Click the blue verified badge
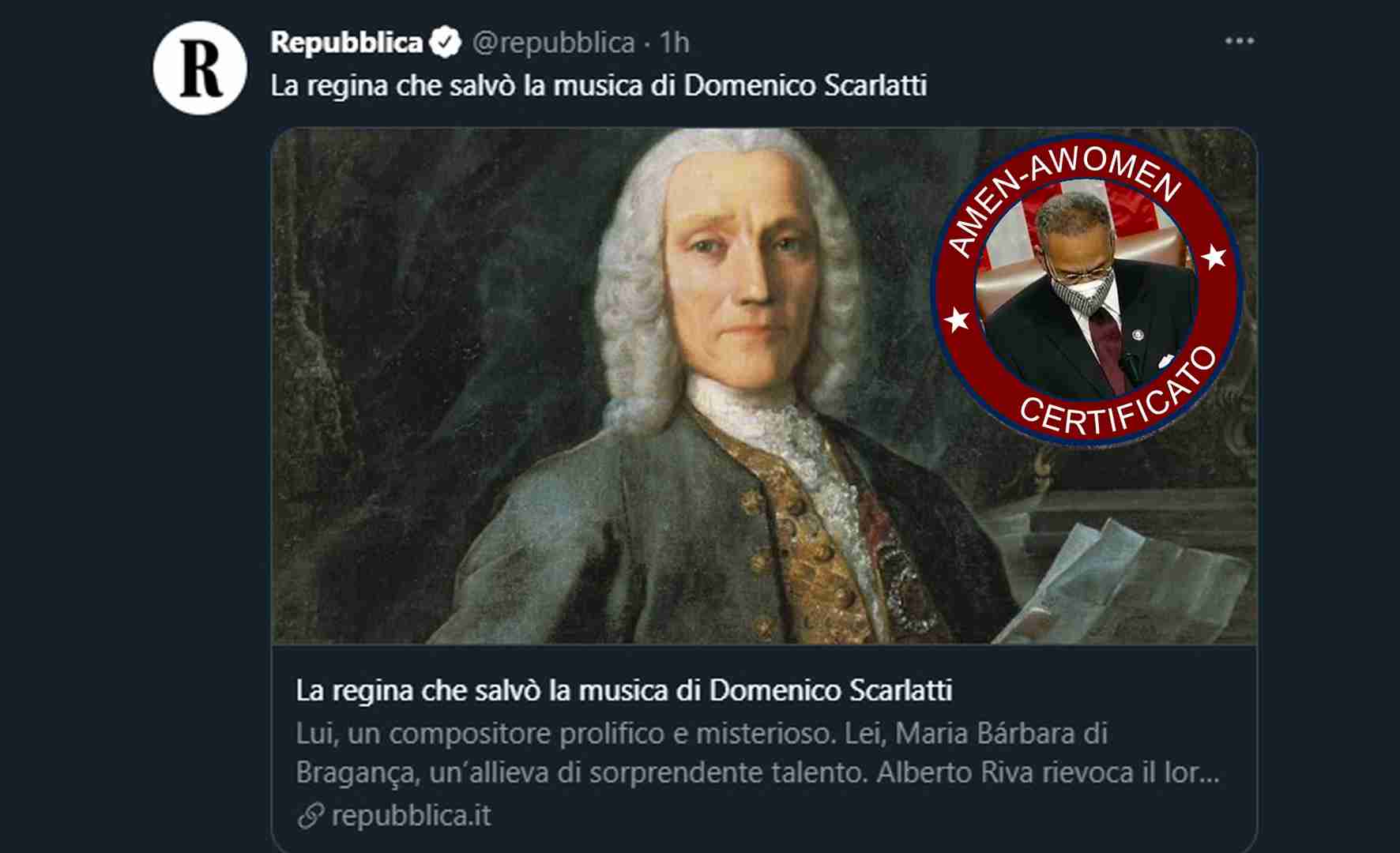 pos(446,43)
